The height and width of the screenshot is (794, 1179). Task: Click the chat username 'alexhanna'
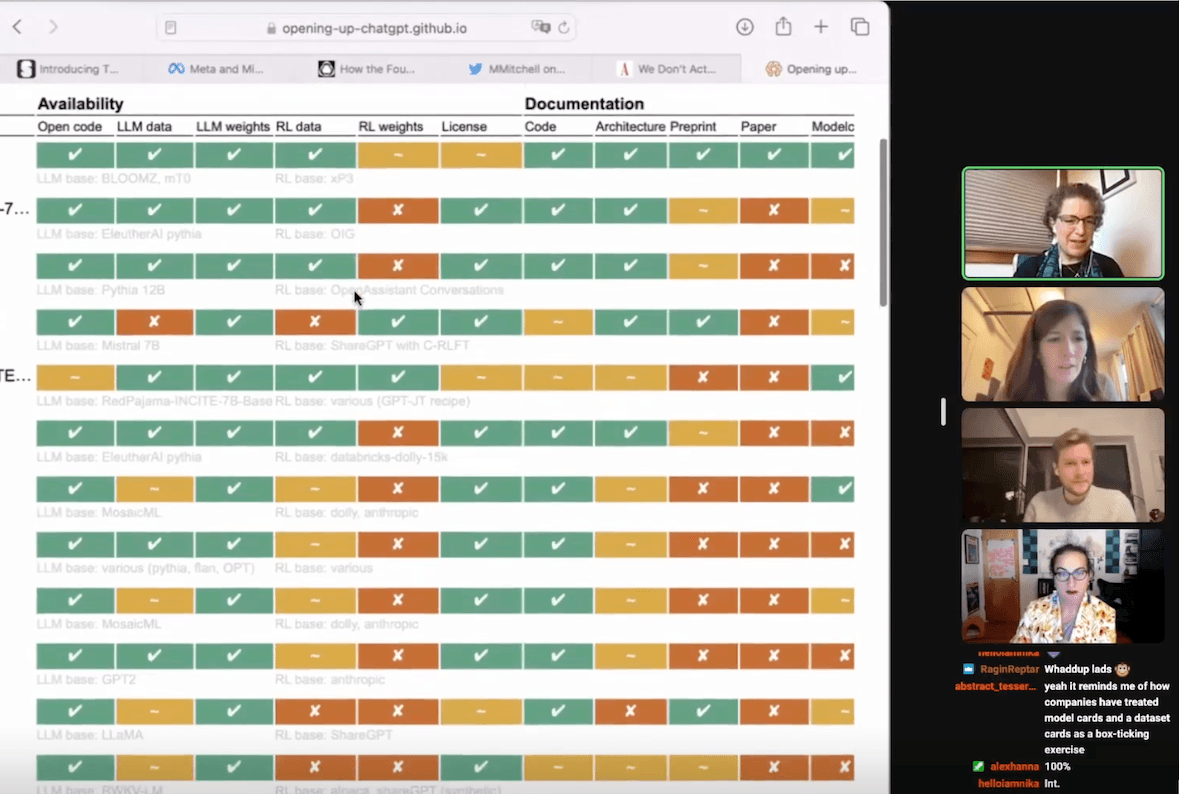pyautogui.click(x=1014, y=766)
